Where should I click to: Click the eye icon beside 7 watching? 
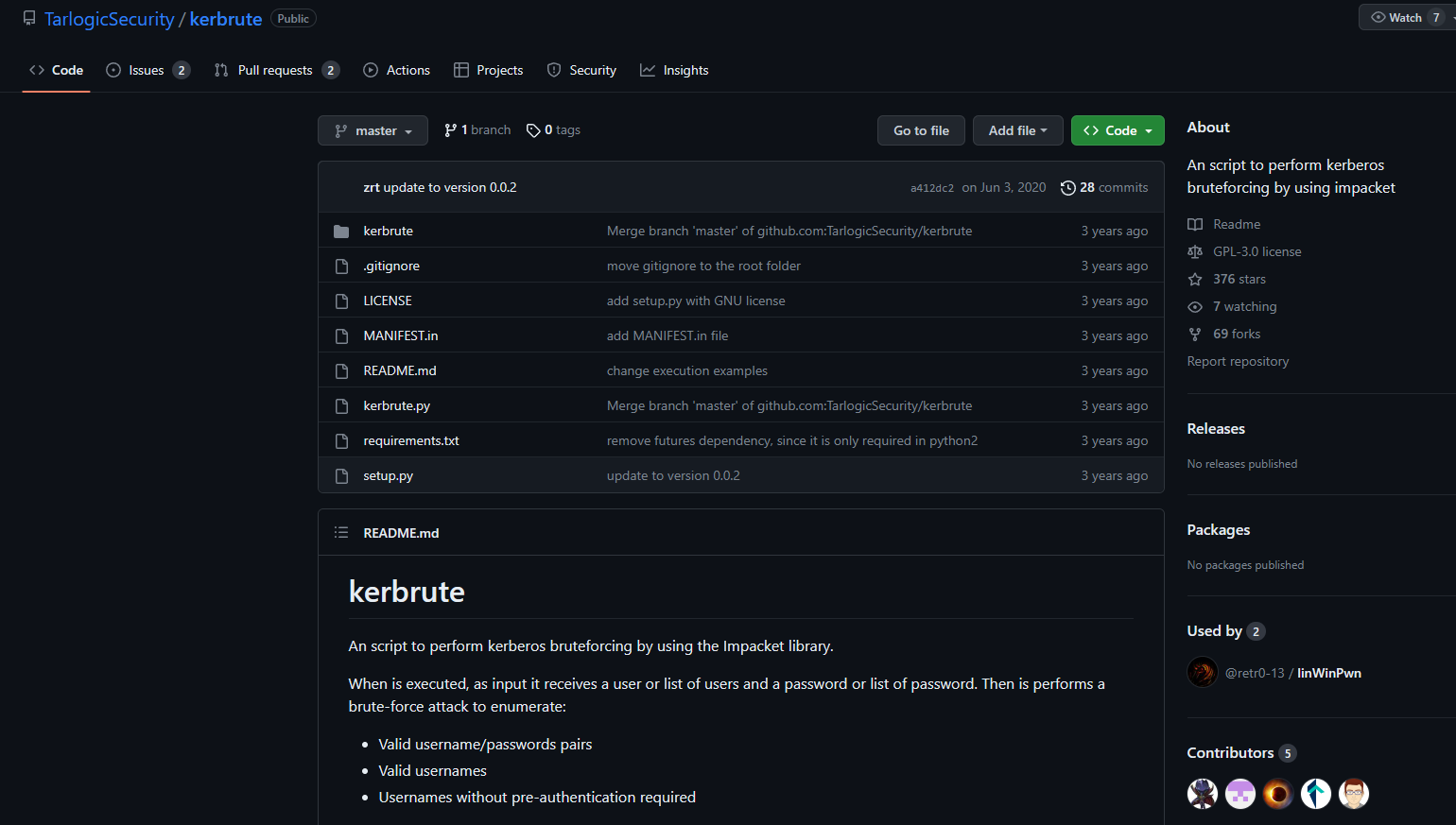coord(1195,307)
